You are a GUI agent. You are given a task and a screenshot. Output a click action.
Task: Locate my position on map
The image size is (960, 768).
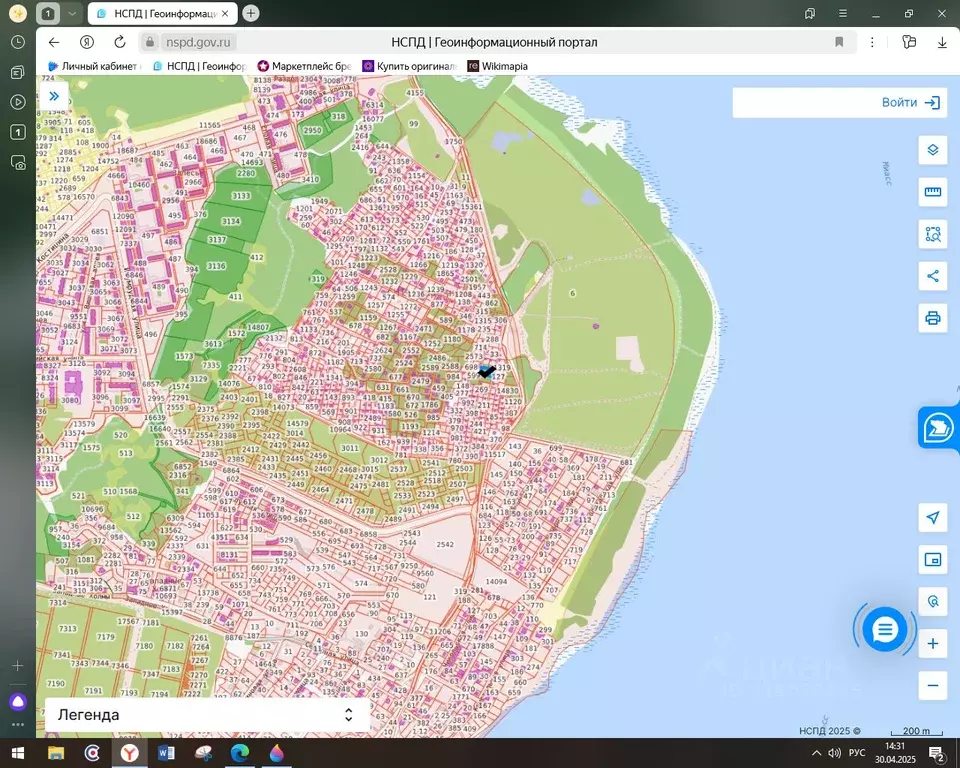point(932,518)
